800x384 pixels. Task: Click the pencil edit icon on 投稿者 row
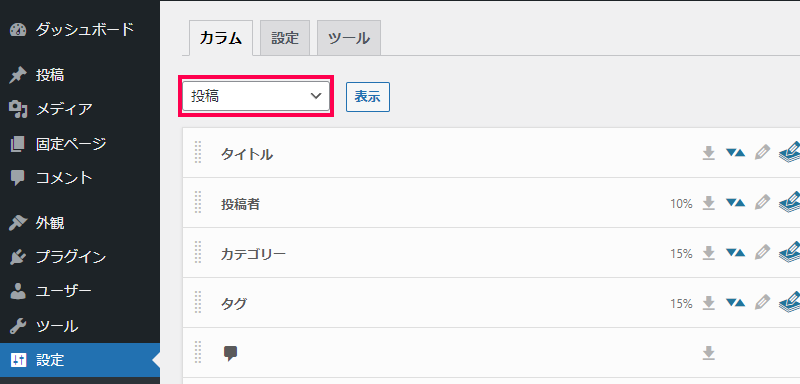[x=762, y=203]
